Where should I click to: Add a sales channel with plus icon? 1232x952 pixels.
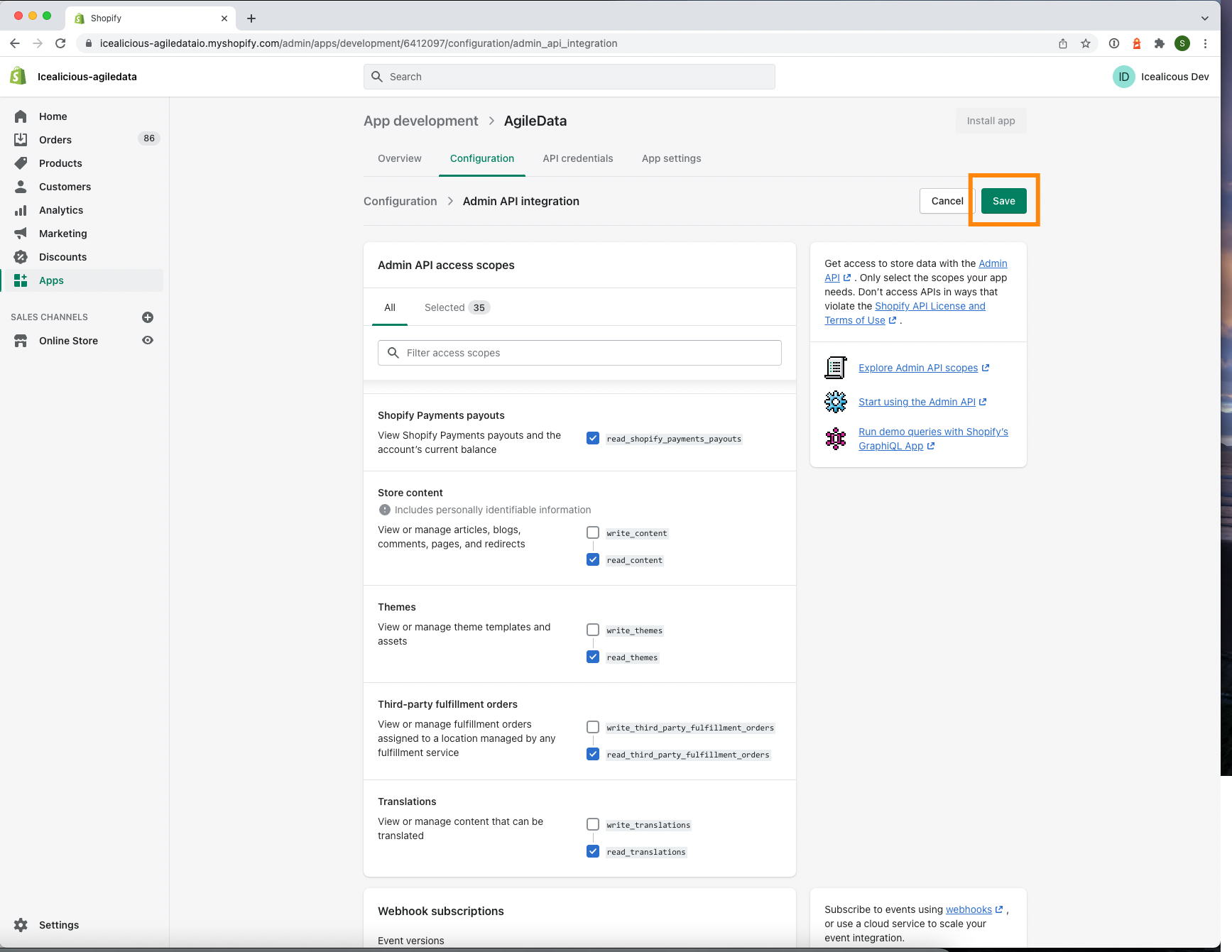coord(148,317)
